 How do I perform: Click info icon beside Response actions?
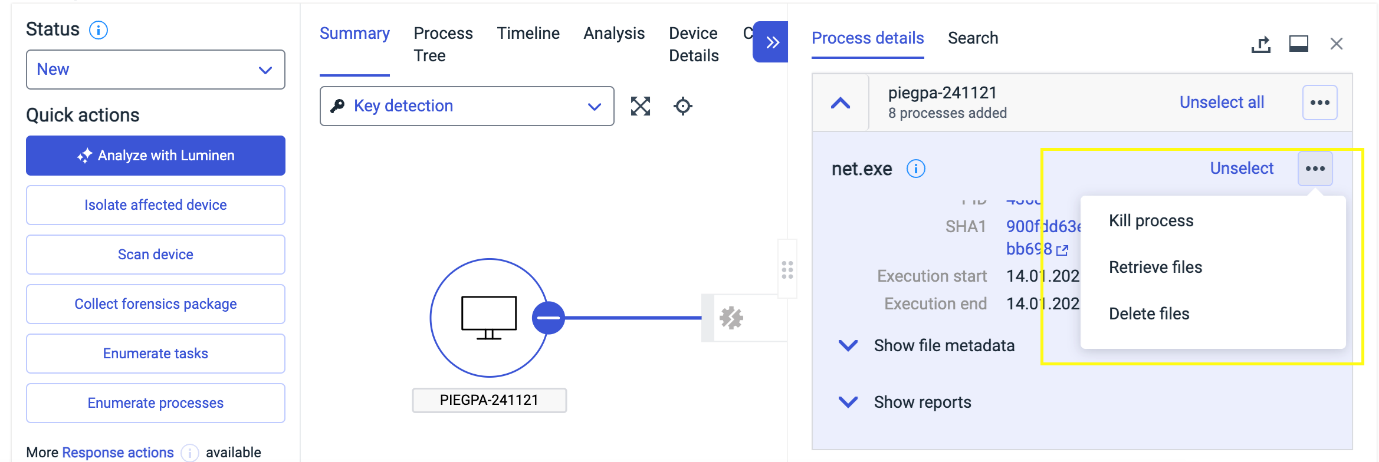click(189, 453)
